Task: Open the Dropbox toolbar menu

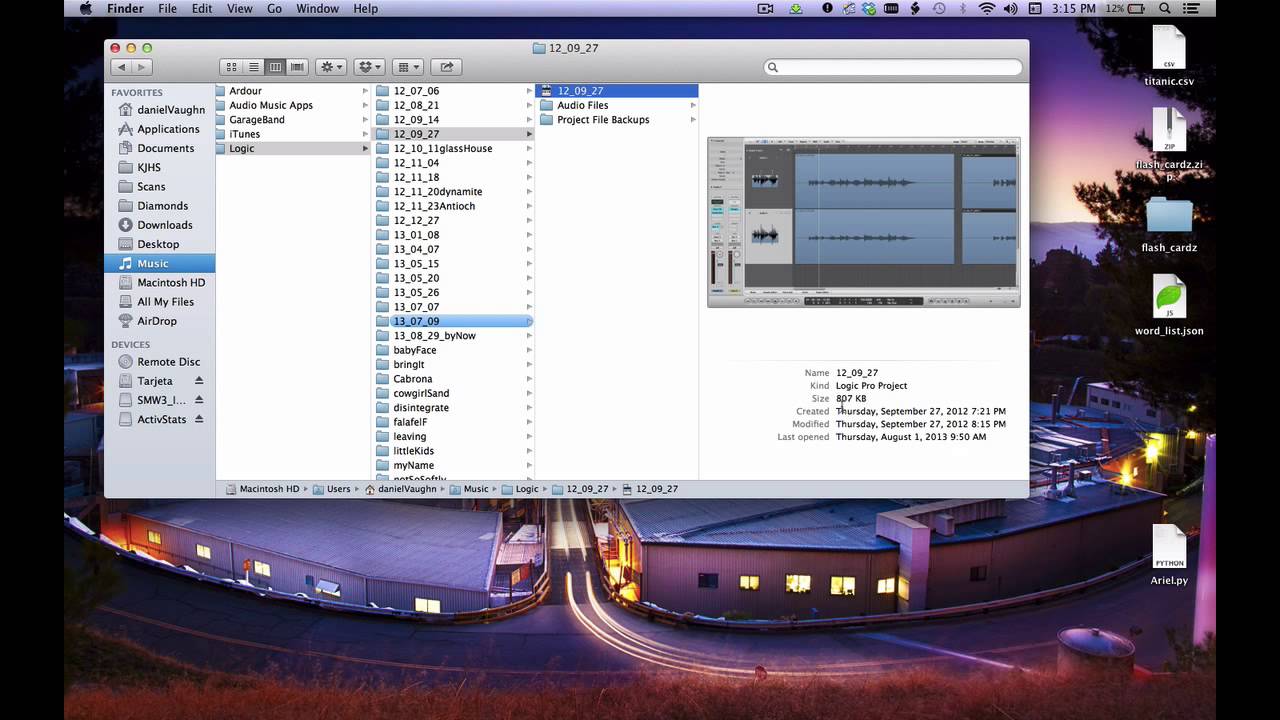Action: coord(370,67)
